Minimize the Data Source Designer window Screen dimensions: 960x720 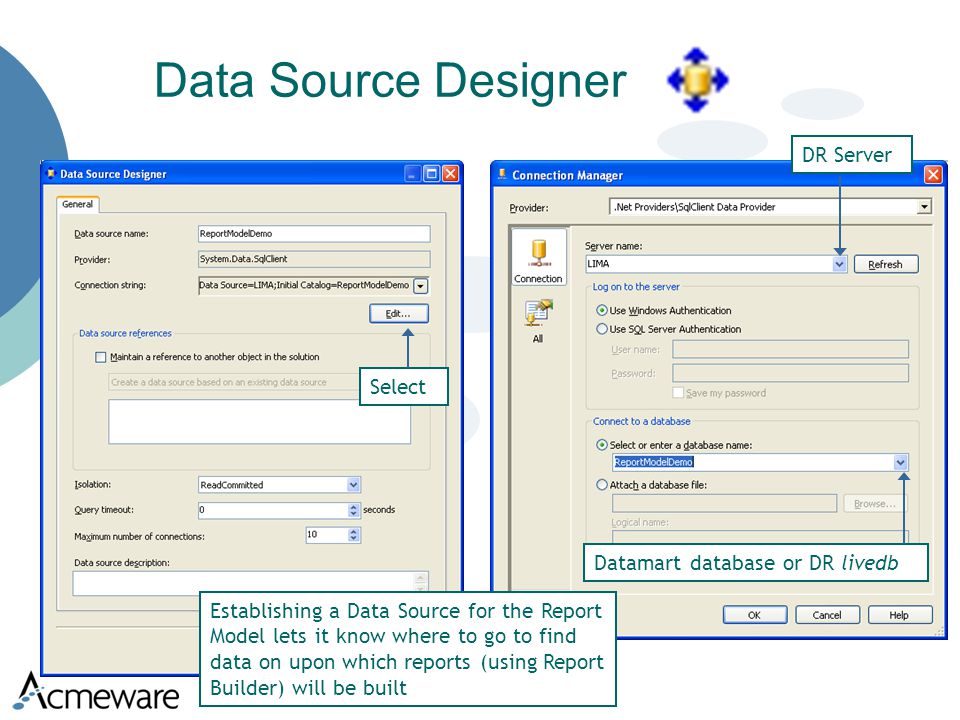(413, 174)
